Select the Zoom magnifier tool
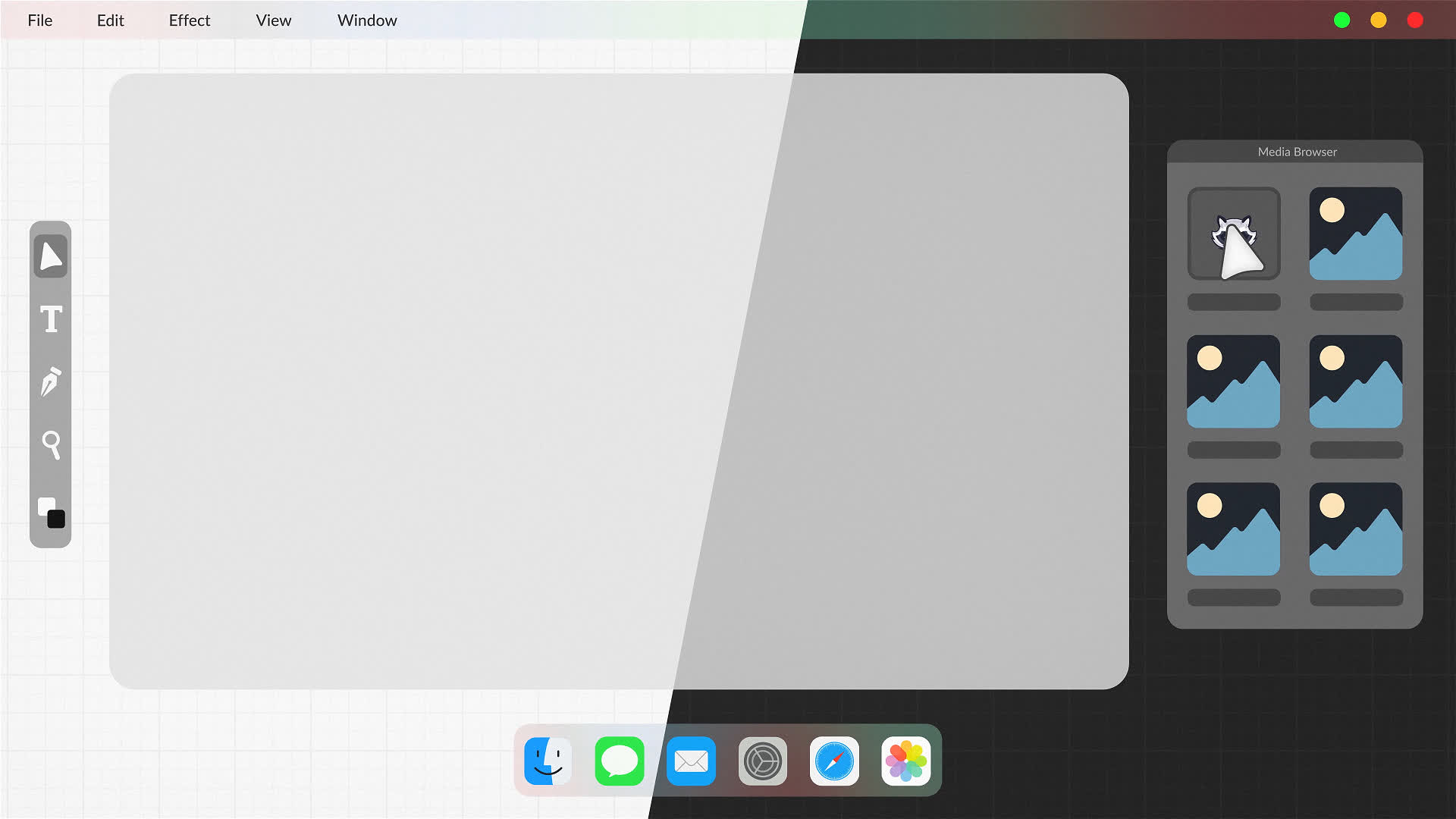The height and width of the screenshot is (819, 1456). pos(51,444)
